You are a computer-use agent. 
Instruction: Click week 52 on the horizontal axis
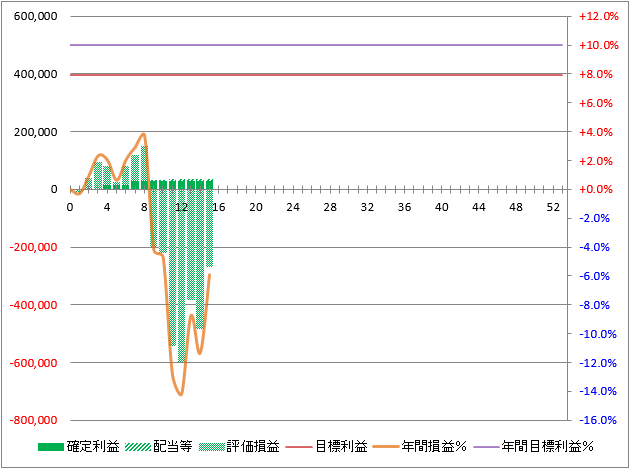coord(553,207)
